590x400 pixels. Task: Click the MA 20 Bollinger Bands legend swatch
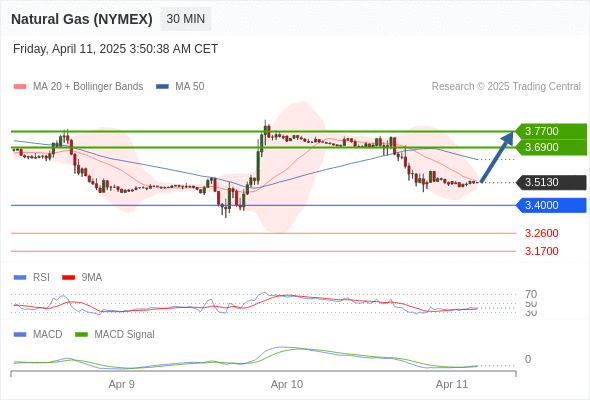click(20, 87)
